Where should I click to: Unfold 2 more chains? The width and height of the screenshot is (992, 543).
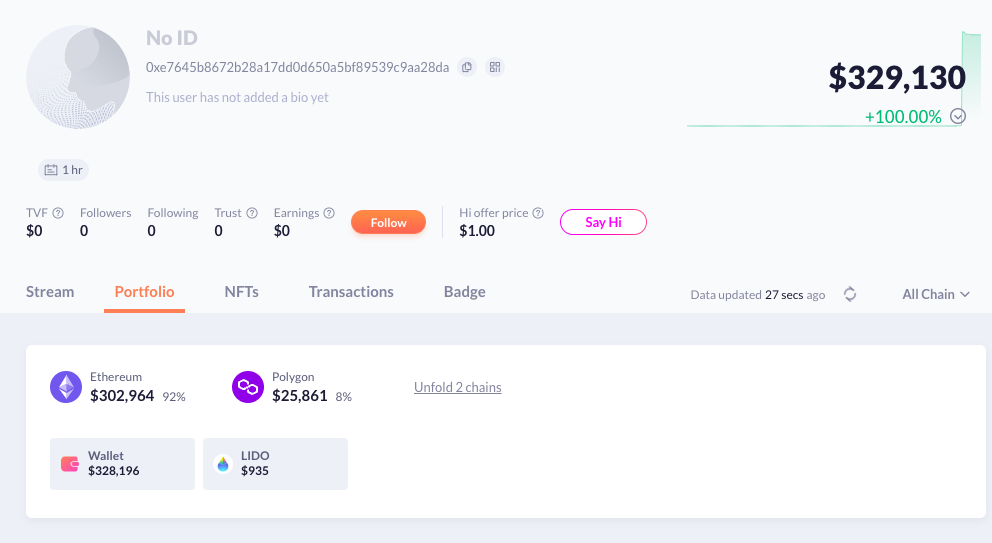click(458, 387)
